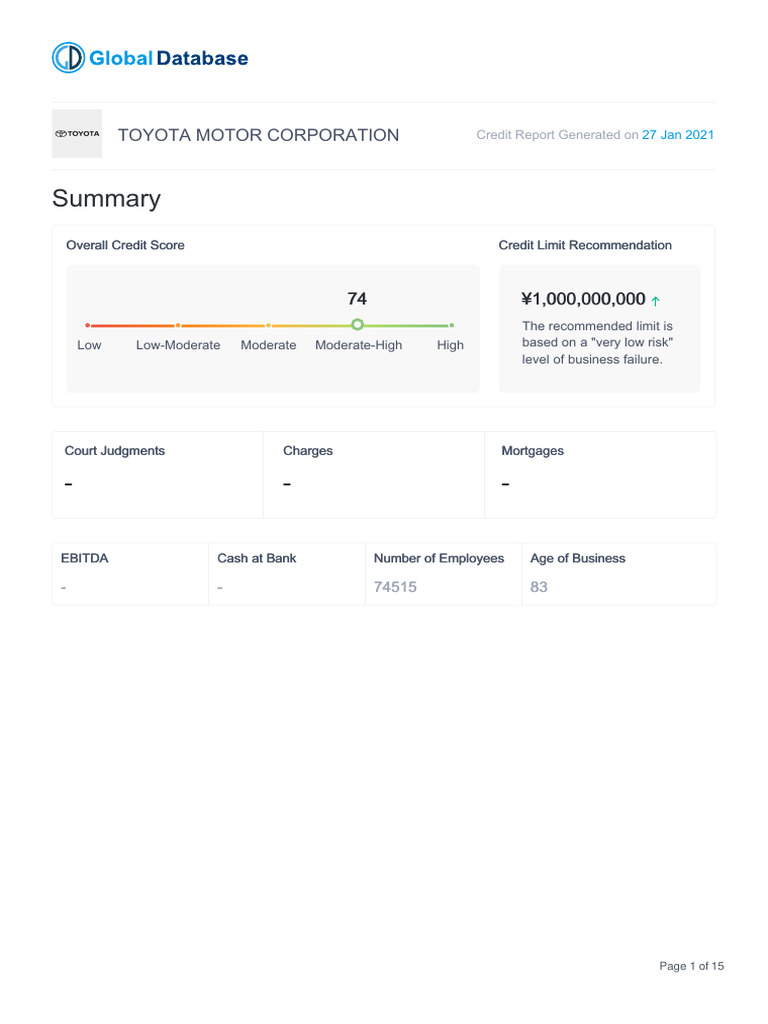Screen dimensions: 768x1024
Task: Click the Page 1 of 15 indicator
Action: [691, 966]
